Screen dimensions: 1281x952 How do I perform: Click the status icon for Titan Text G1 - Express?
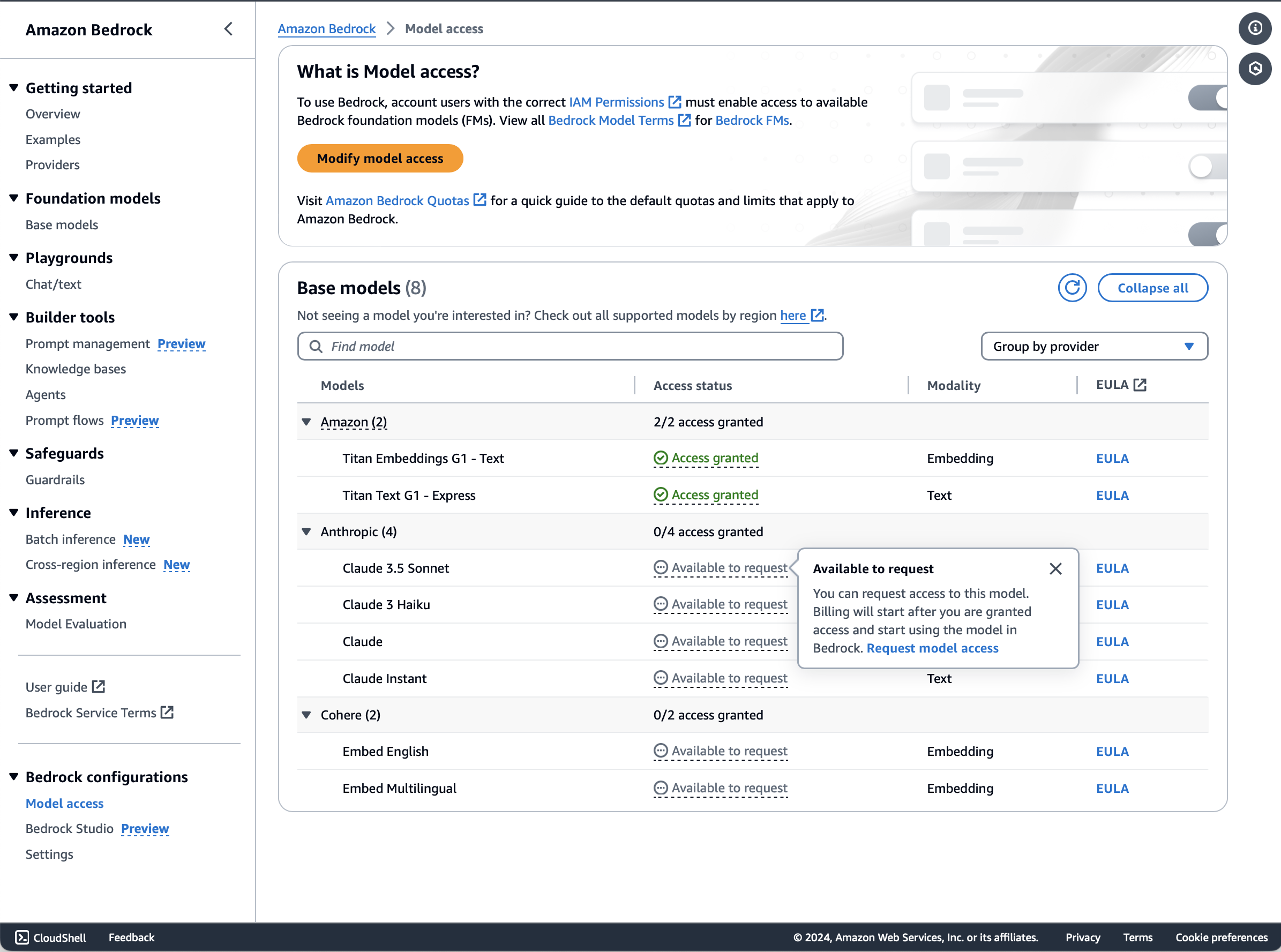pos(661,495)
